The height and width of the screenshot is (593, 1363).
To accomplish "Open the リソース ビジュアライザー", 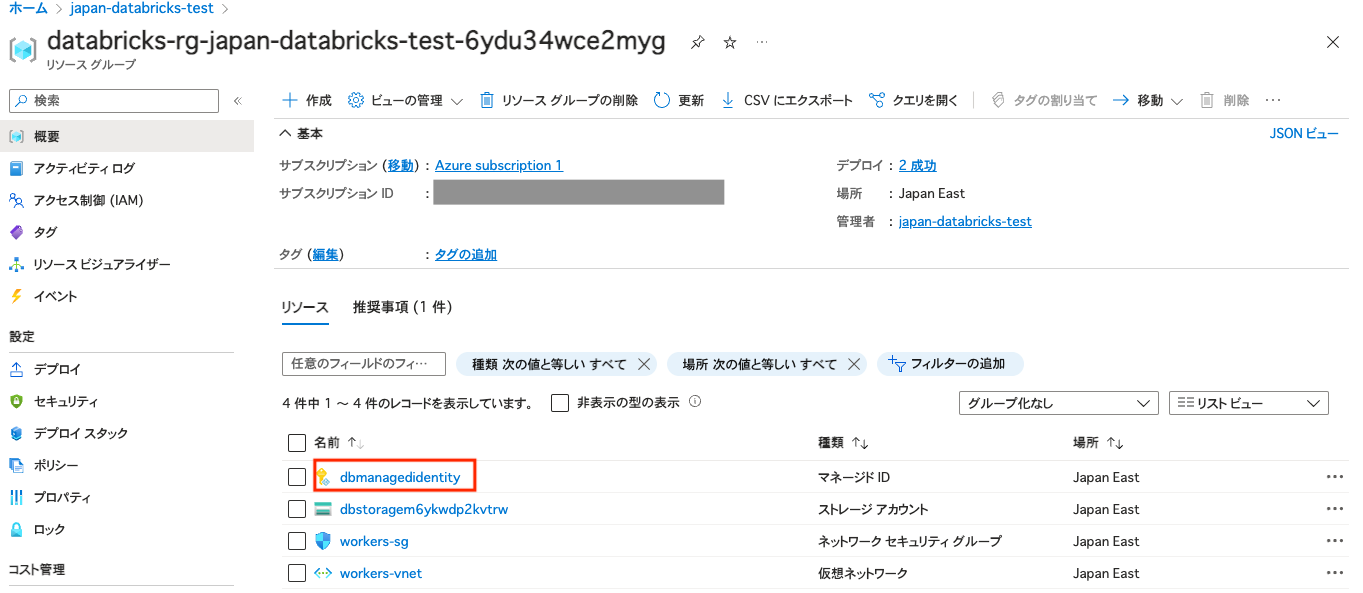I will (x=100, y=264).
